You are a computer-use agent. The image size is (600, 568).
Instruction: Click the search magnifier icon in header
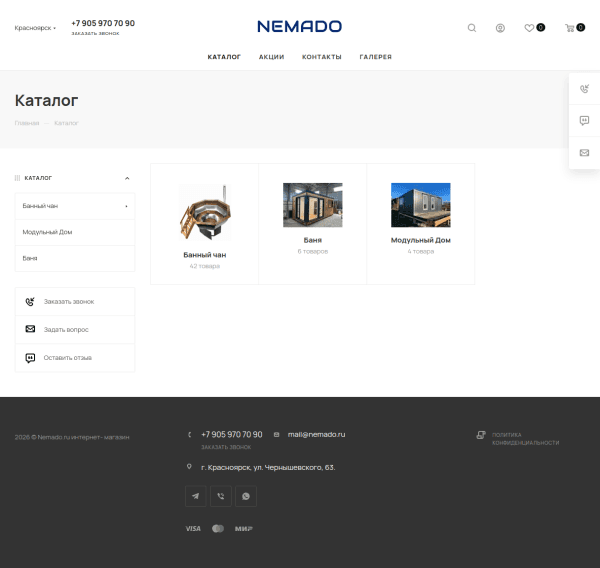pyautogui.click(x=472, y=28)
